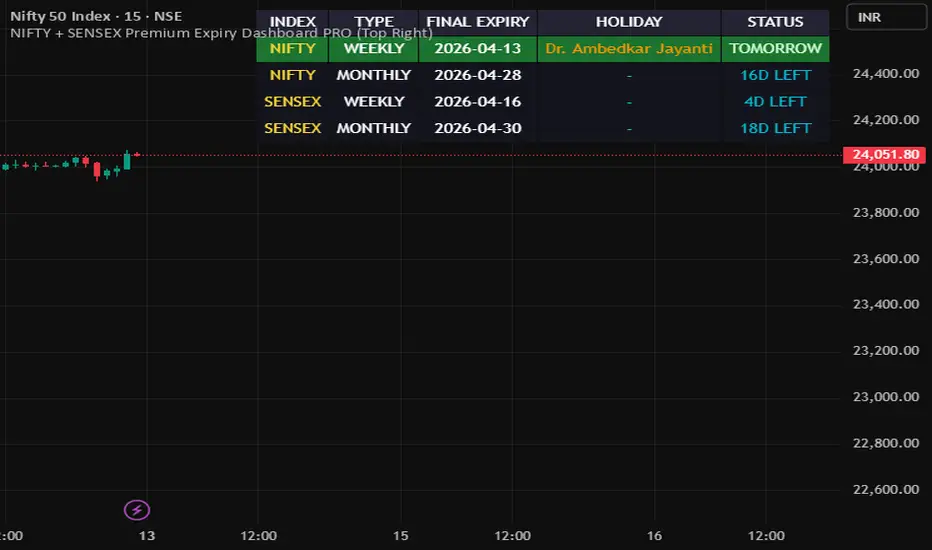Viewport: 932px width, 550px height.
Task: Click the TYPE column header
Action: pos(374,22)
